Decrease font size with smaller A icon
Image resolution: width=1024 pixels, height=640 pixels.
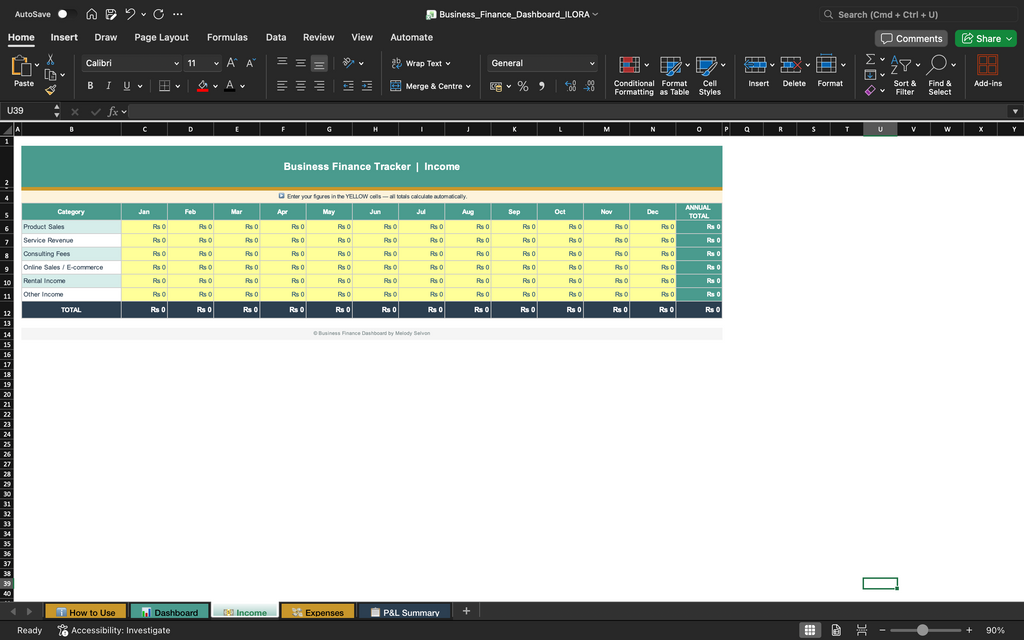251,63
